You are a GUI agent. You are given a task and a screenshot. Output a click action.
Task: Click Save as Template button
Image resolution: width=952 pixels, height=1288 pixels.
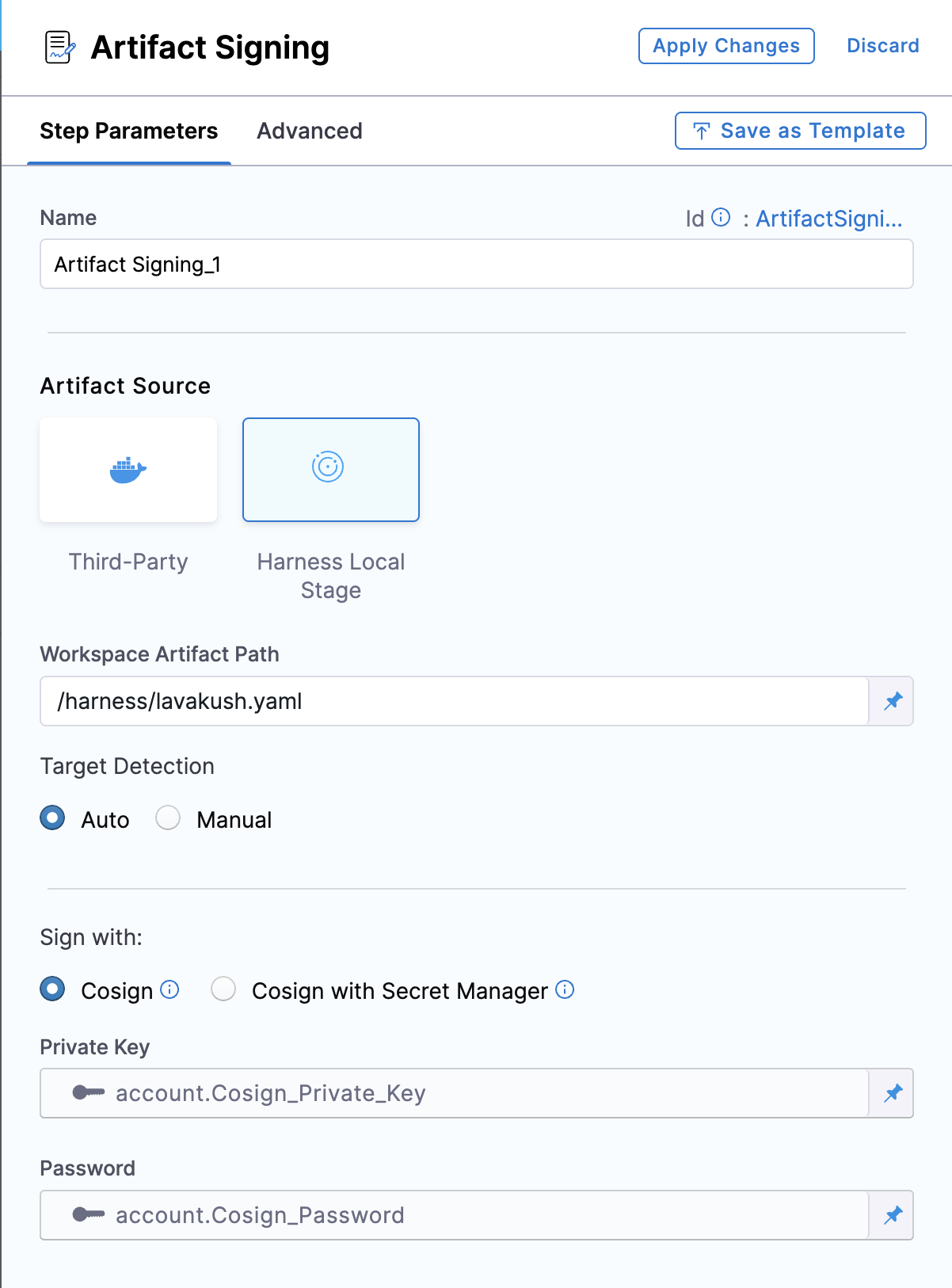click(800, 131)
